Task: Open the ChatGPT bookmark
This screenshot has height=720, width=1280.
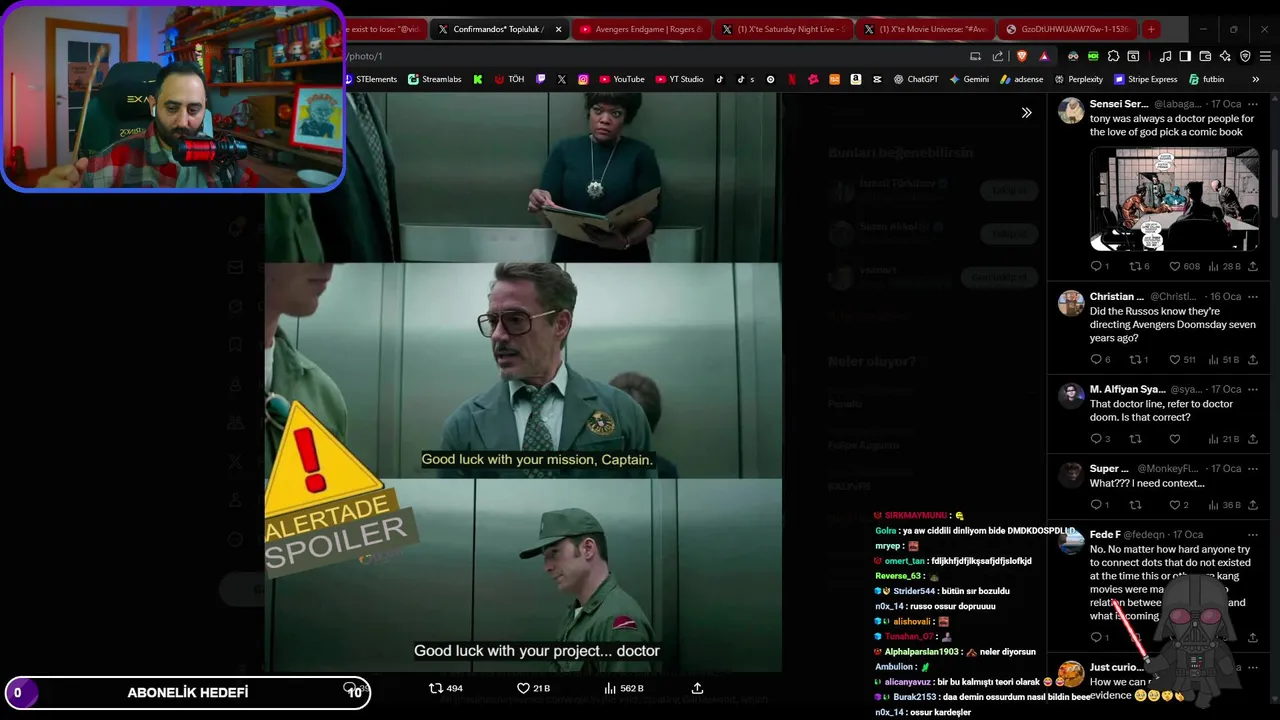Action: click(916, 79)
